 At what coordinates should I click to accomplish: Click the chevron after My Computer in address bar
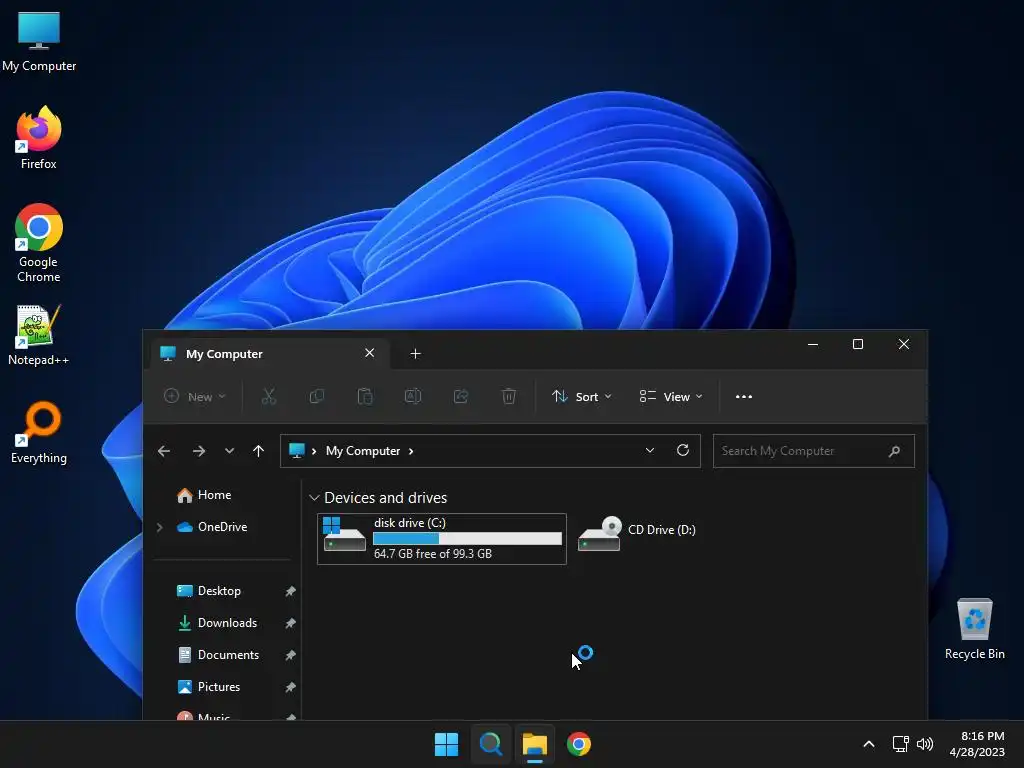coord(411,451)
